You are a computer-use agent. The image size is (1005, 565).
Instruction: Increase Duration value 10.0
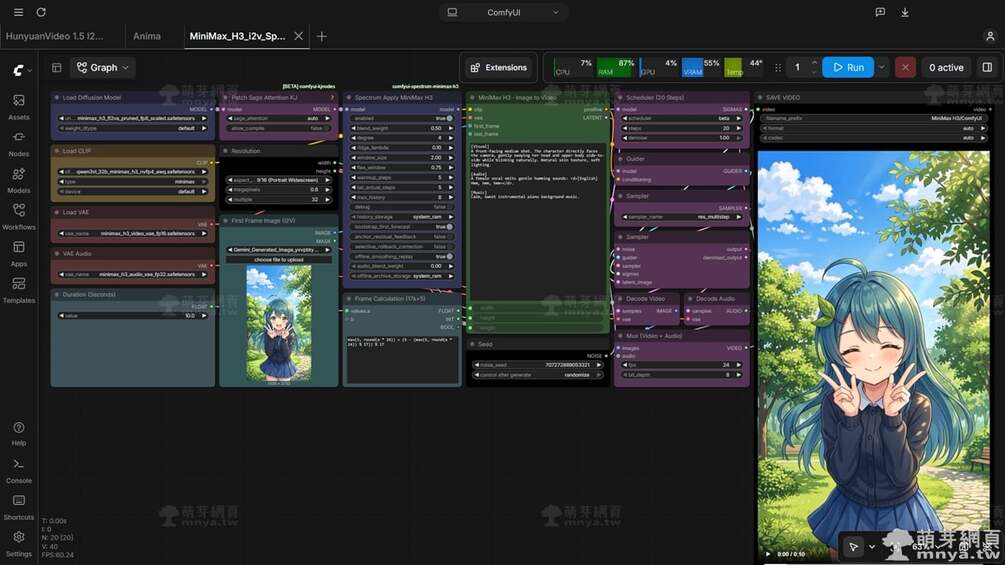pos(204,316)
